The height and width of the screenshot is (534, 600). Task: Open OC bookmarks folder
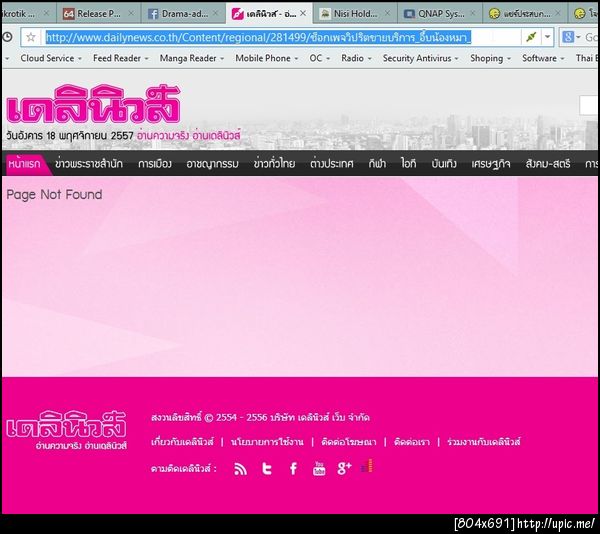(x=320, y=58)
